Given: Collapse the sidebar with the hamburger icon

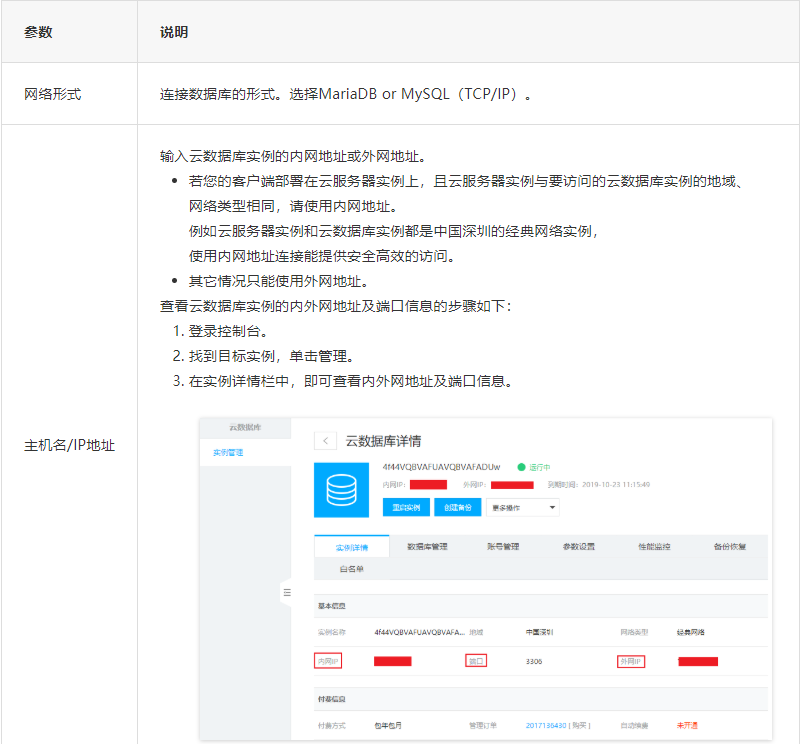Looking at the screenshot, I should pyautogui.click(x=287, y=592).
